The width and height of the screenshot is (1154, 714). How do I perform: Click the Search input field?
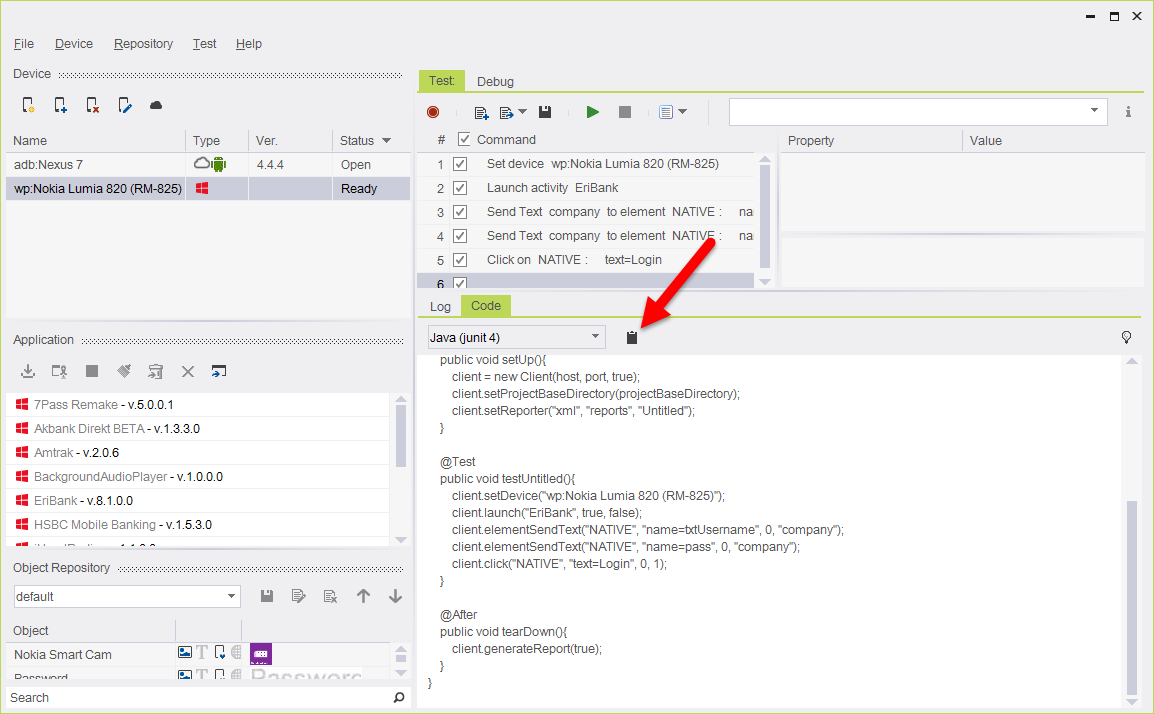pyautogui.click(x=195, y=697)
